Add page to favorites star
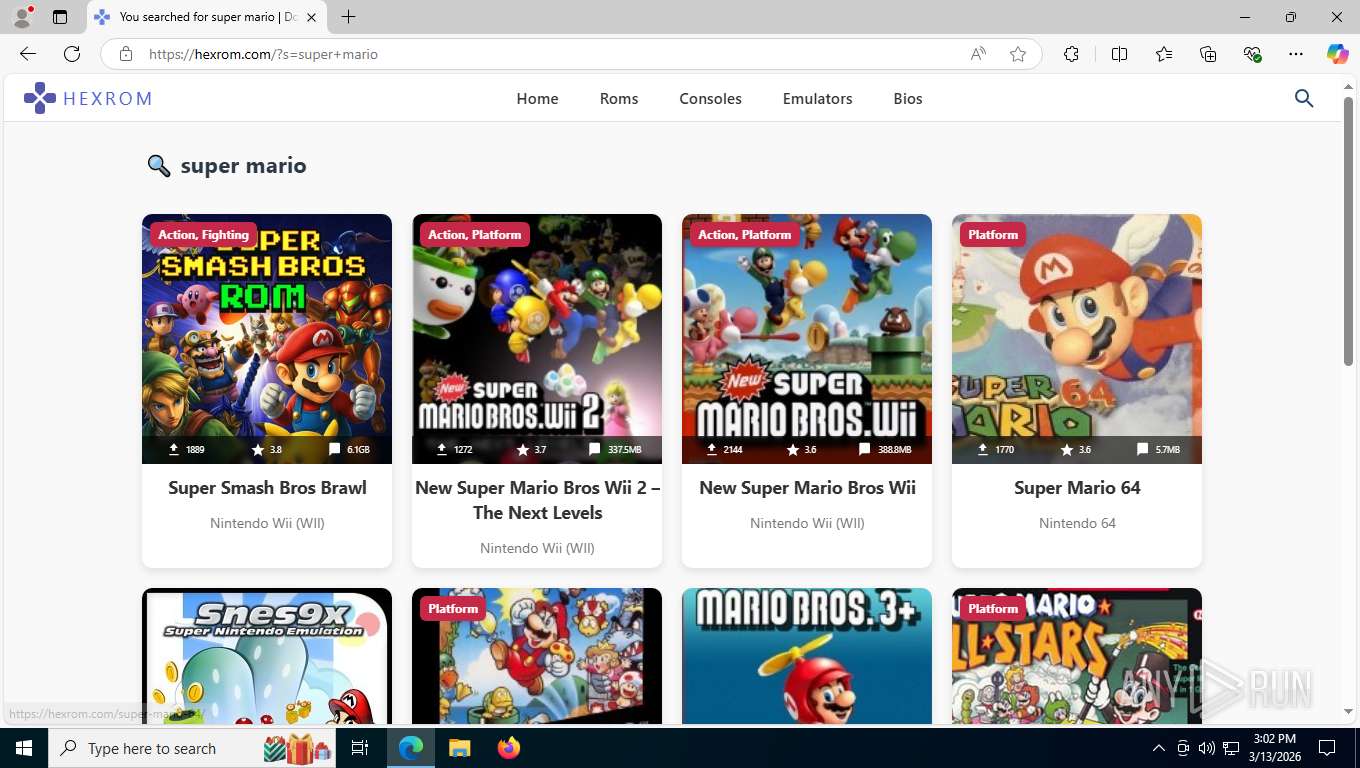This screenshot has height=768, width=1360. pyautogui.click(x=1018, y=54)
